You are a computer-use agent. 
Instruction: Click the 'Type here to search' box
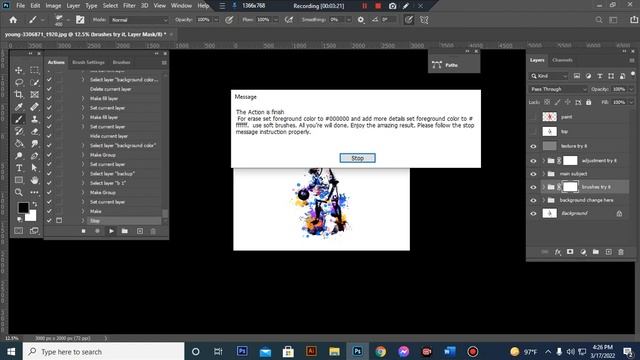[x=103, y=351]
